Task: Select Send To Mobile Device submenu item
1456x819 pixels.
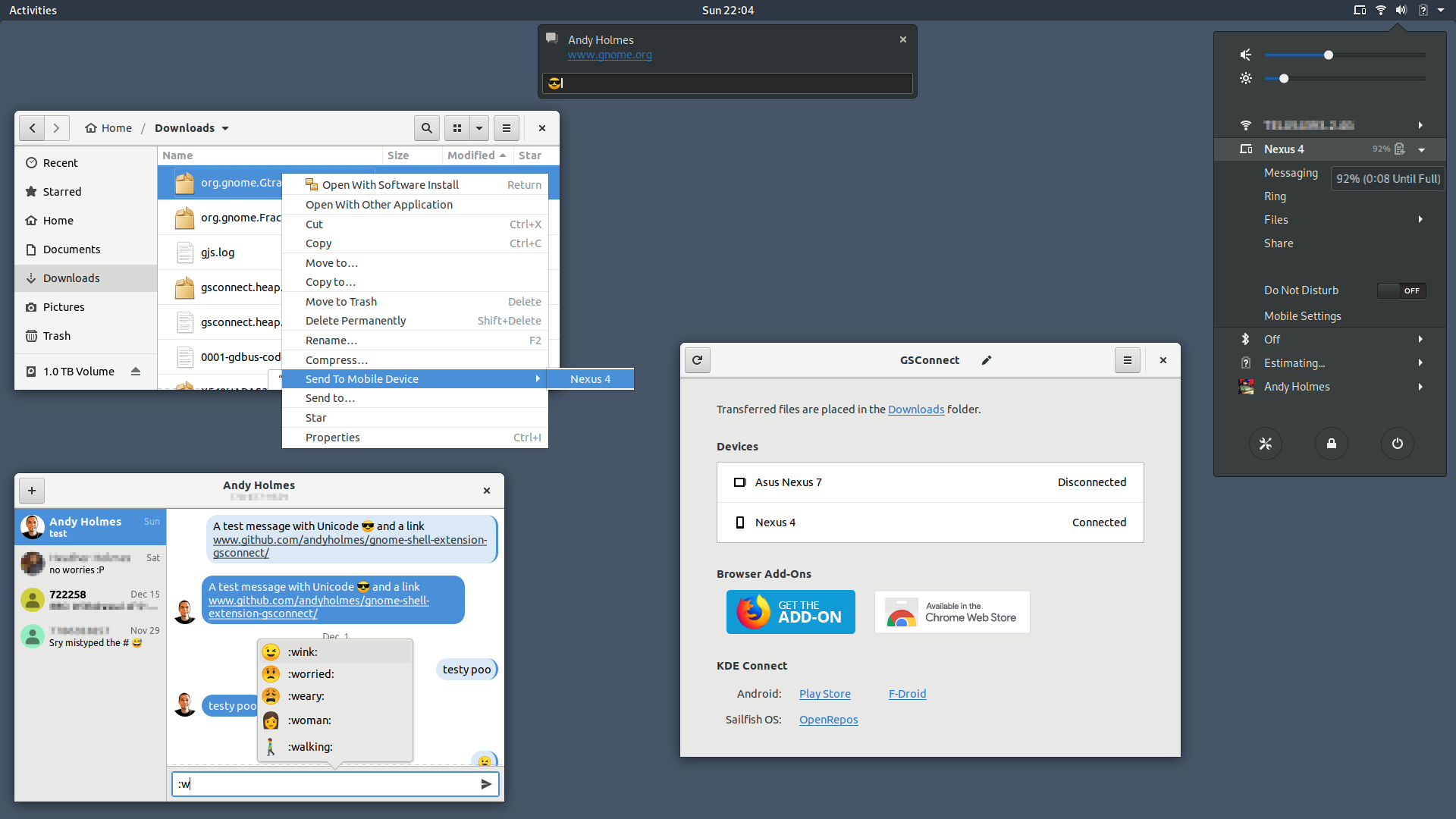Action: click(x=362, y=378)
